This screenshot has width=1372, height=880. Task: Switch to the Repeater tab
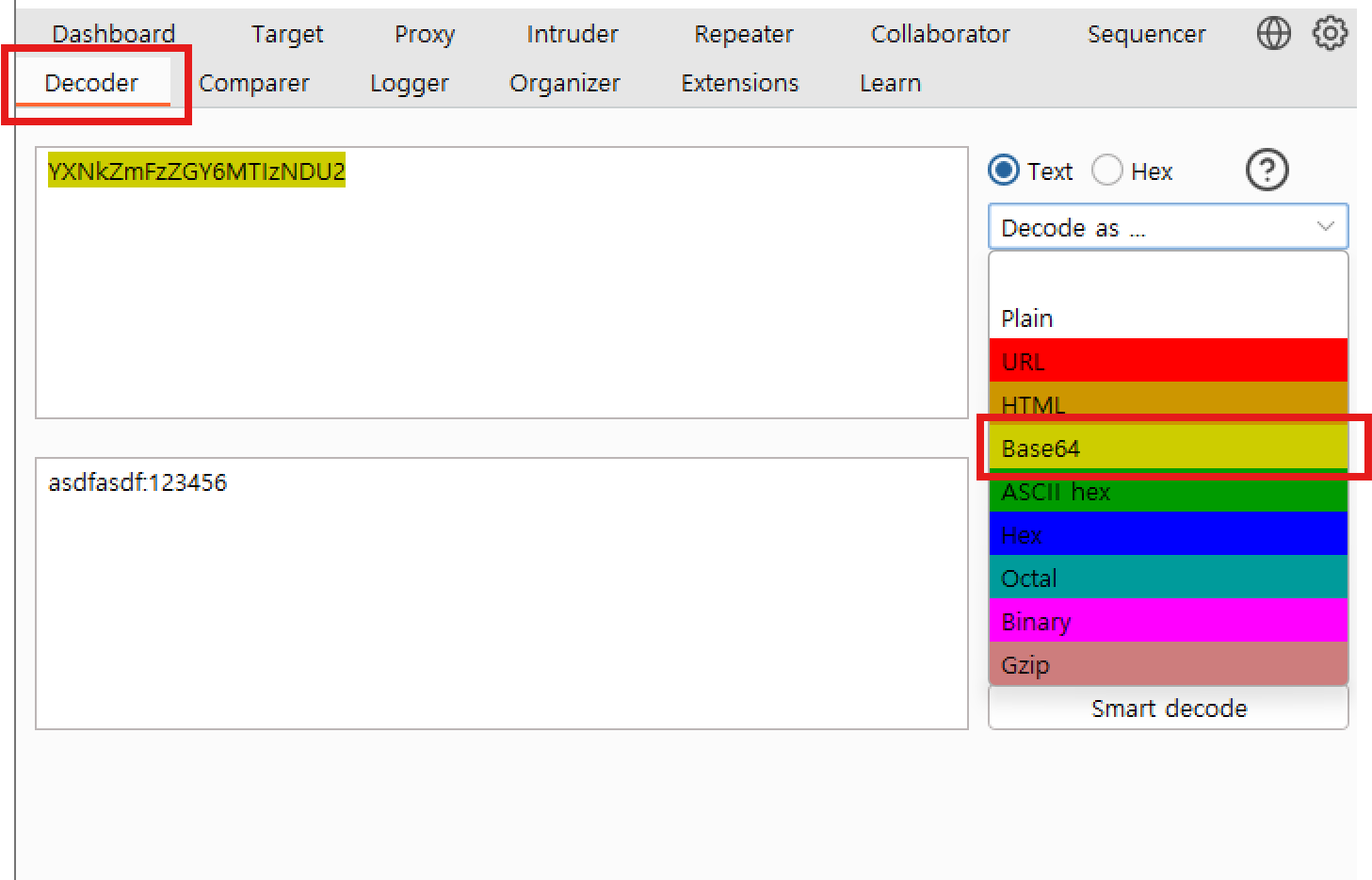(x=744, y=34)
